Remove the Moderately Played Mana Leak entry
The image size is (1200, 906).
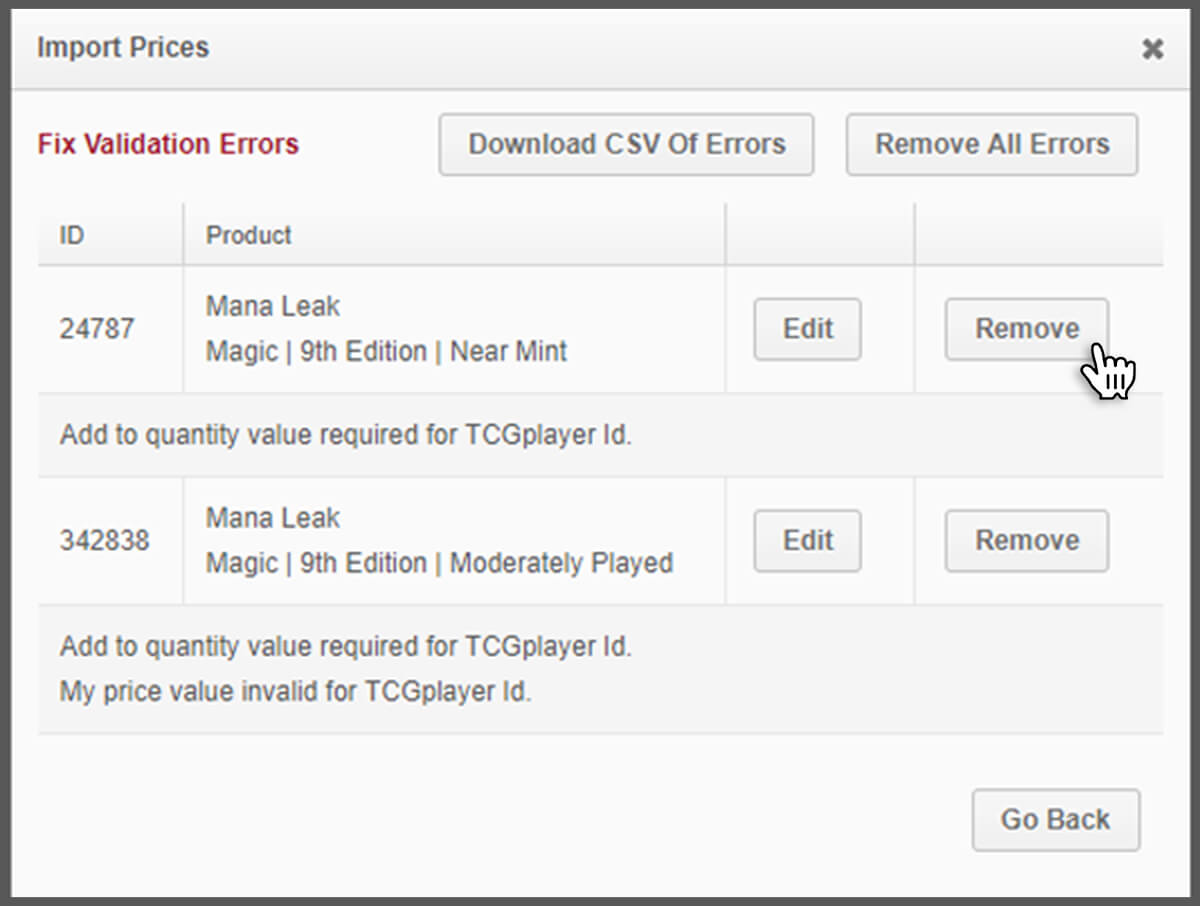click(x=1026, y=540)
